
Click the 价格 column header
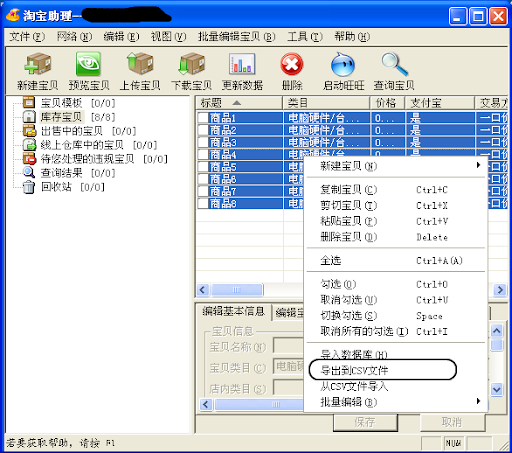[x=387, y=103]
